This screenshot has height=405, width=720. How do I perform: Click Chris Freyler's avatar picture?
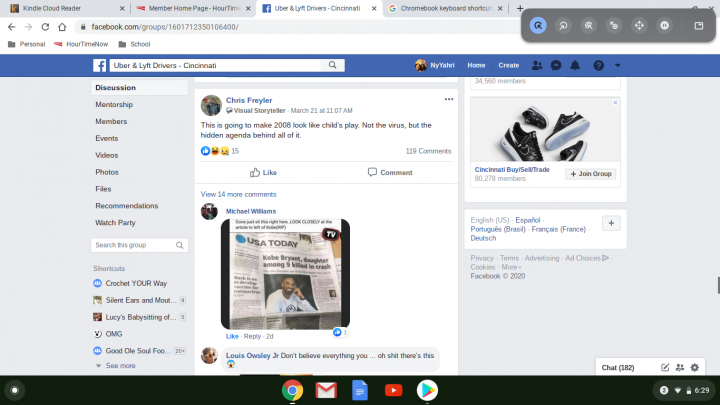[211, 106]
